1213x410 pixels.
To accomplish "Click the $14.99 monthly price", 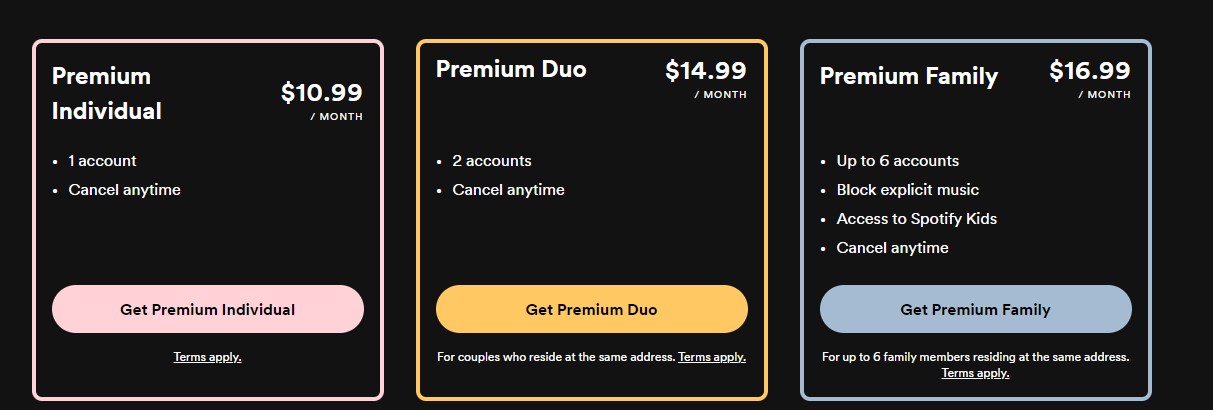I will click(705, 70).
